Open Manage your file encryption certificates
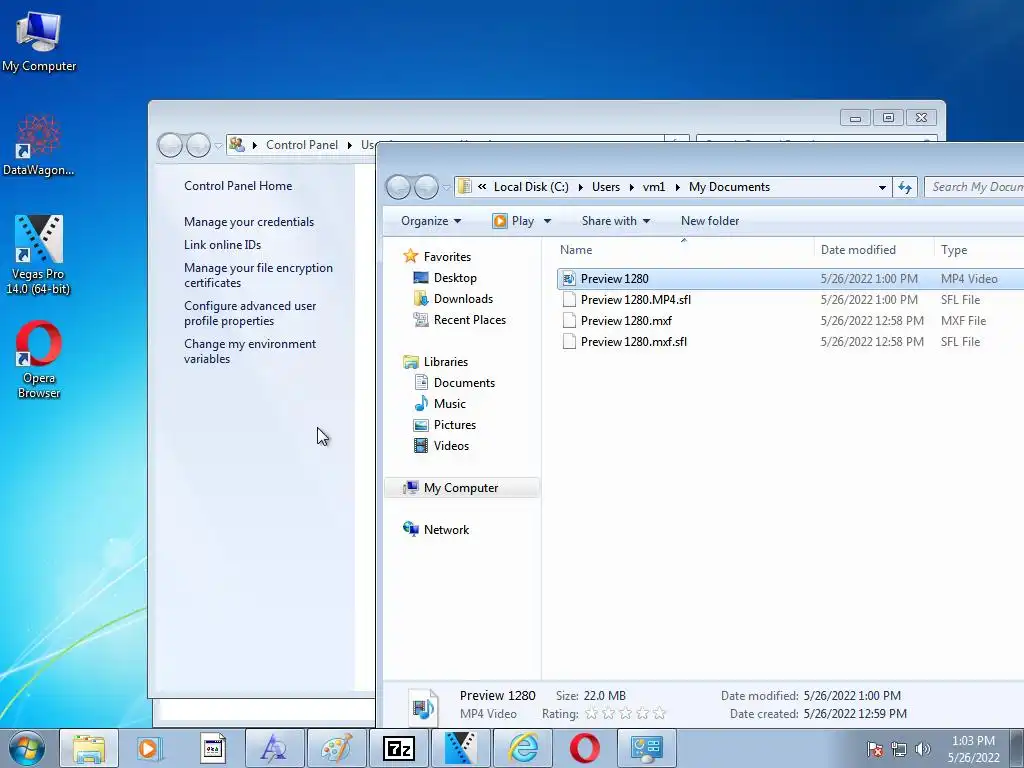Viewport: 1024px width, 768px height. [x=259, y=276]
